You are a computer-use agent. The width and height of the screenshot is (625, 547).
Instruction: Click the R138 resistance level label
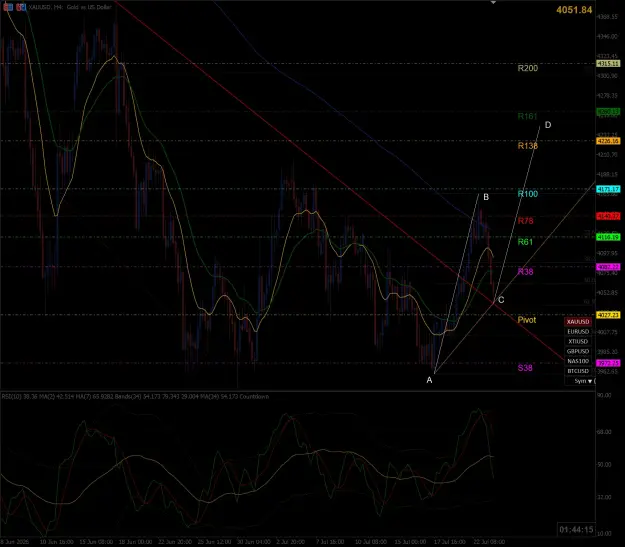click(x=528, y=146)
